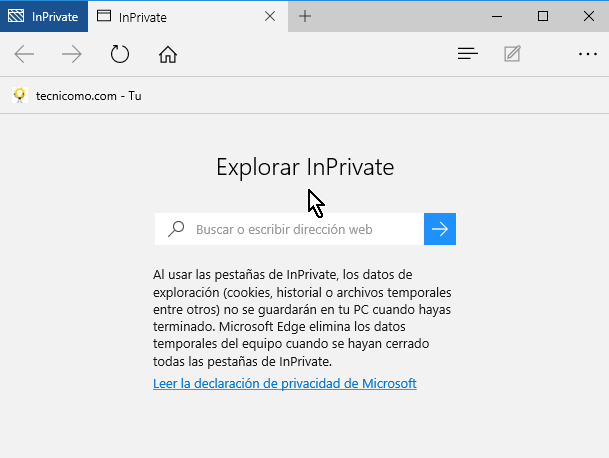
Task: Go back with the back arrow
Action: [24, 54]
